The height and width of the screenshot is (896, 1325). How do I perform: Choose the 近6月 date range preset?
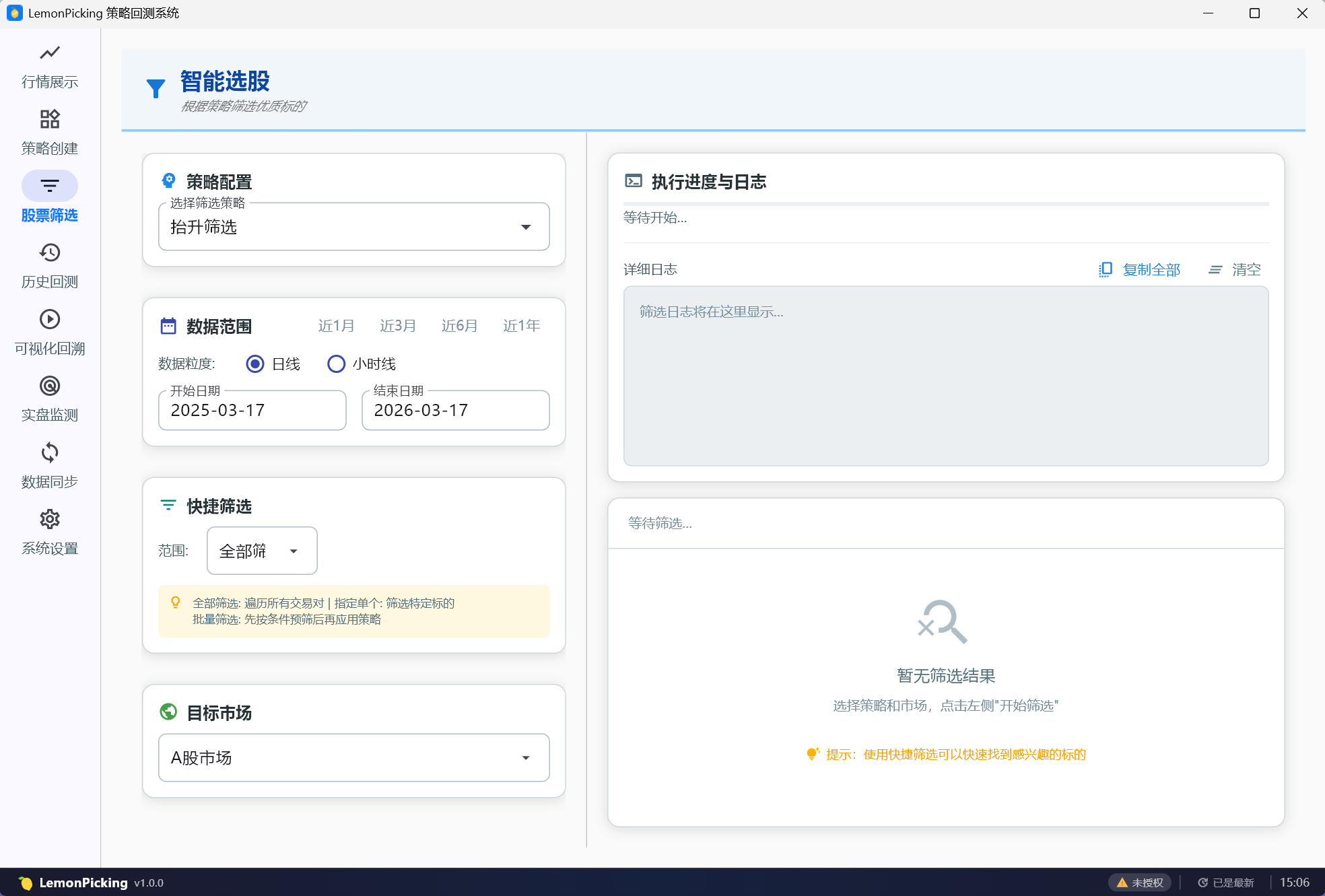click(x=459, y=326)
